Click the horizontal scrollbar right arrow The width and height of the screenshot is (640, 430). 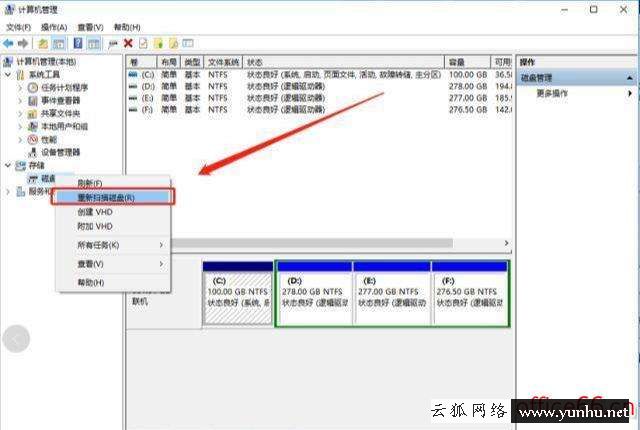coord(507,243)
